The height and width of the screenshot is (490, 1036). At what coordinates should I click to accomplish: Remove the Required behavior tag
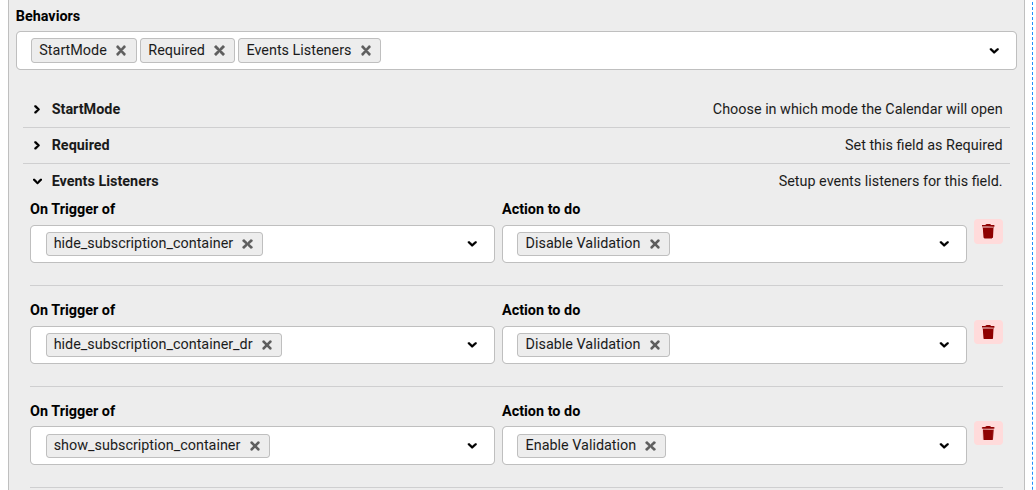pyautogui.click(x=219, y=51)
